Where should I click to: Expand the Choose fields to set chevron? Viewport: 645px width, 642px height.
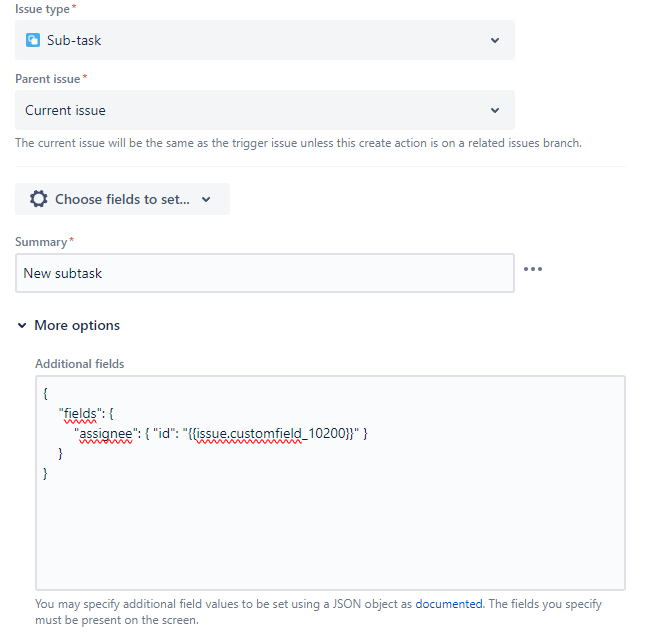pos(206,199)
